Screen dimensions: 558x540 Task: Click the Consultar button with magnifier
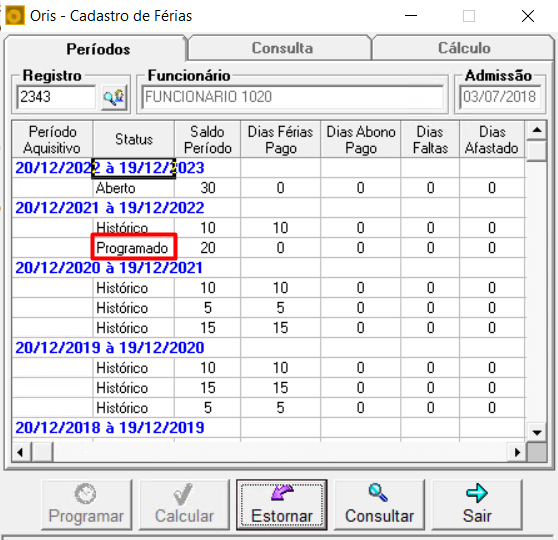tap(379, 505)
